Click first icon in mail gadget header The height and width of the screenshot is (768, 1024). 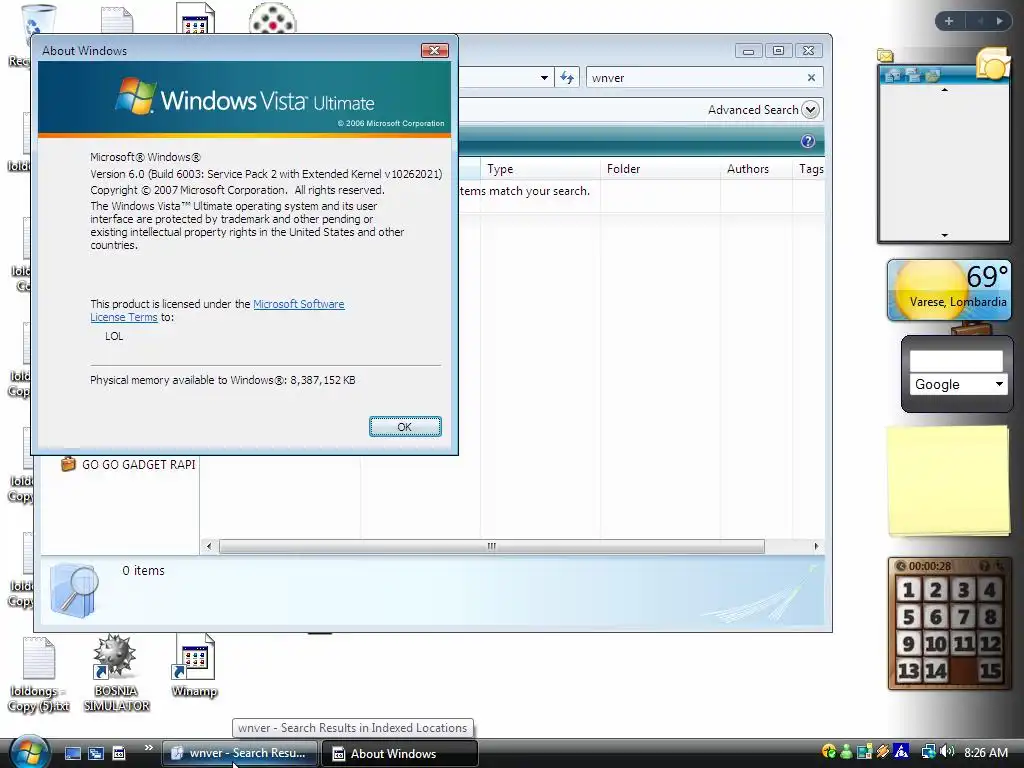(x=893, y=75)
